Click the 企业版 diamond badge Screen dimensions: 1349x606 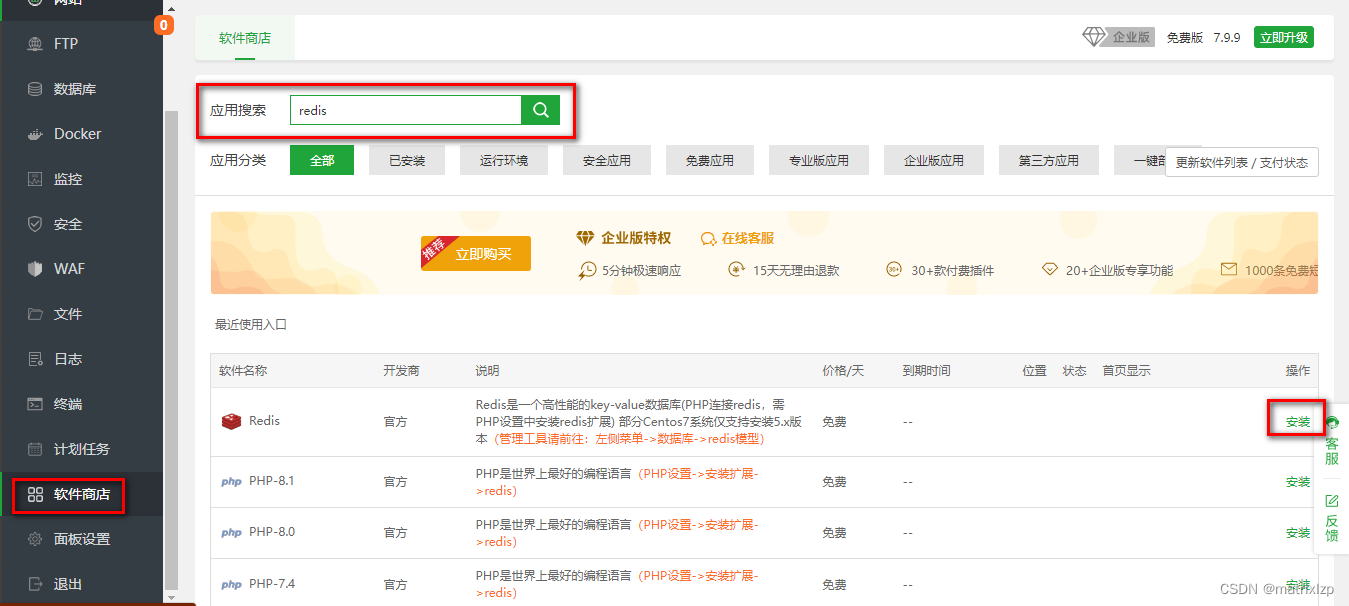click(x=1119, y=37)
